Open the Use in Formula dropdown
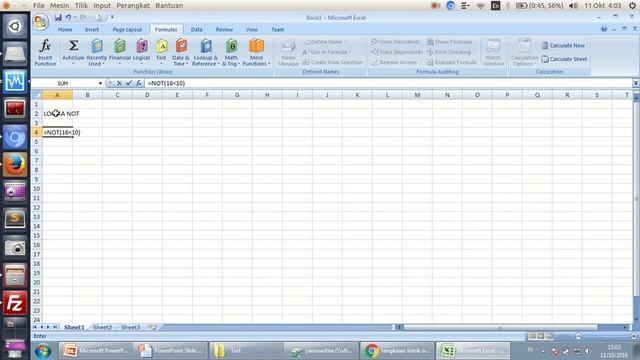 click(350, 52)
